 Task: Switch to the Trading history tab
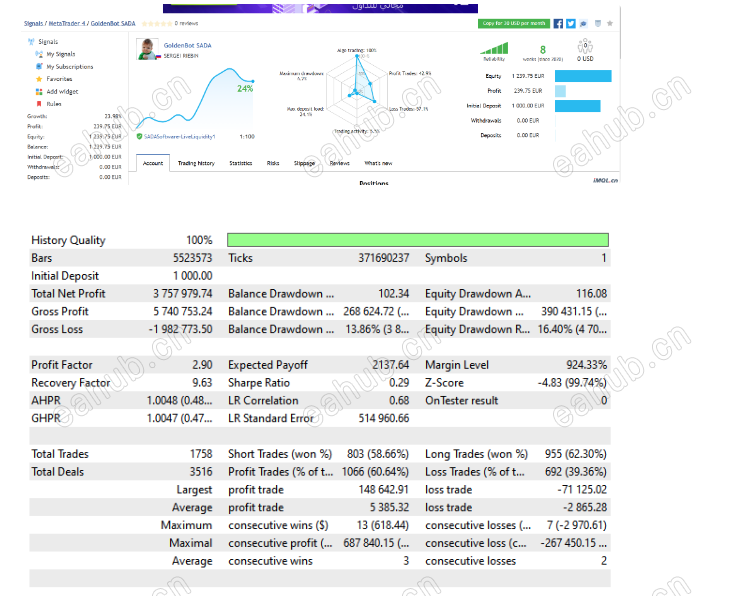click(196, 163)
